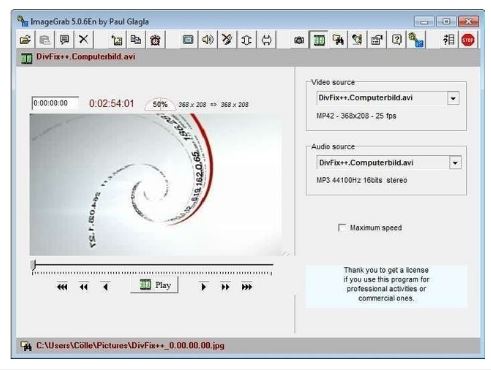
Task: Click the inward-curving brackets icon
Action: pyautogui.click(x=266, y=40)
